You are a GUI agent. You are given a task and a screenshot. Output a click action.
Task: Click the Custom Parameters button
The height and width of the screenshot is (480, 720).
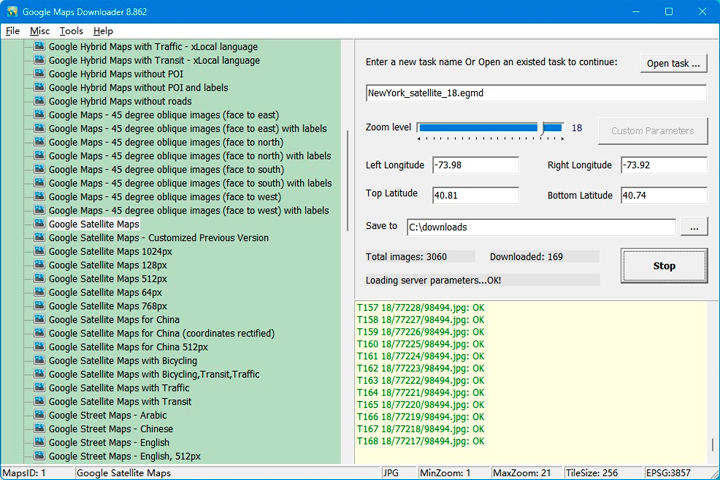point(652,131)
